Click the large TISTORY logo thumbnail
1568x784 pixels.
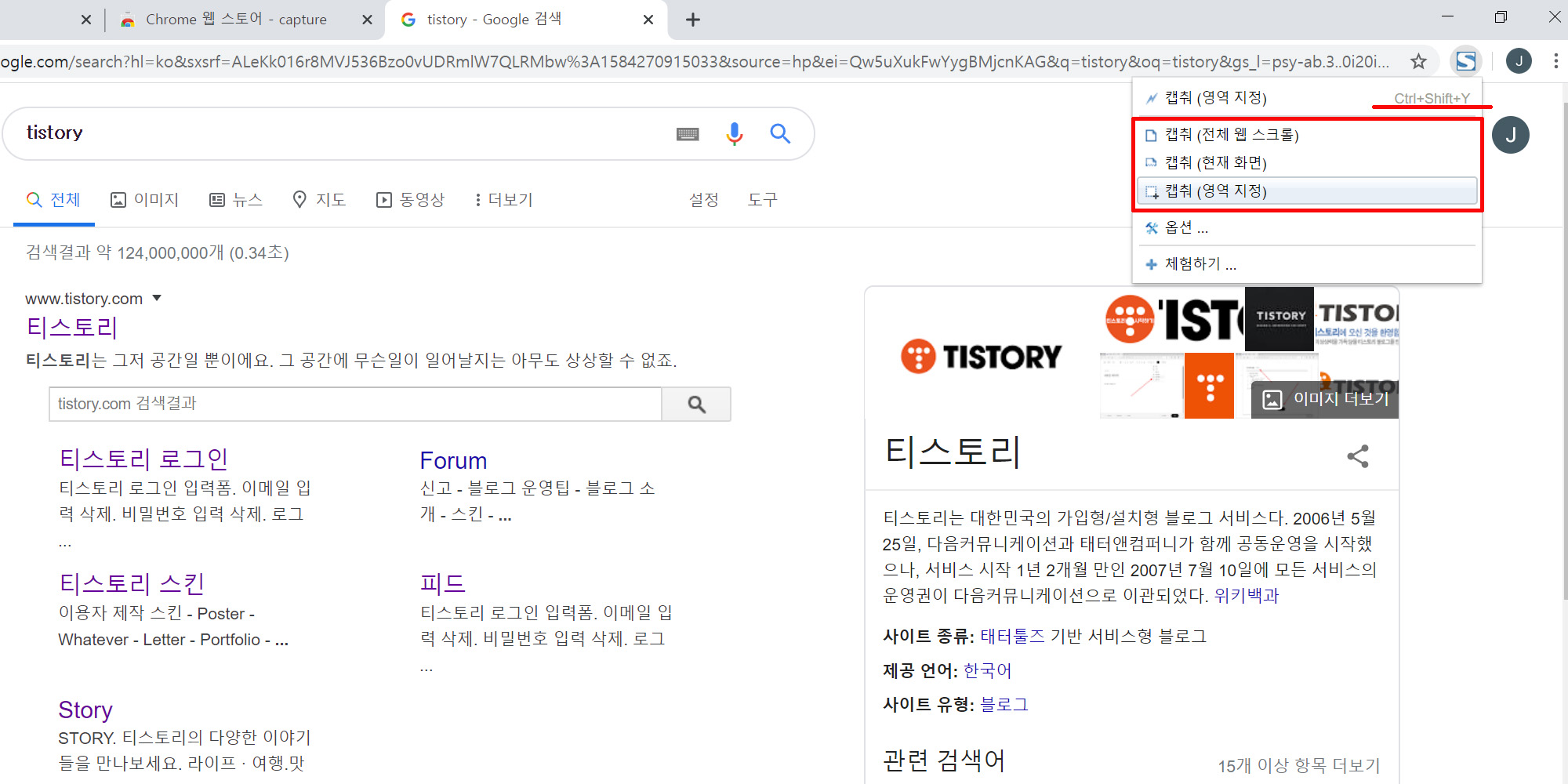click(x=981, y=357)
